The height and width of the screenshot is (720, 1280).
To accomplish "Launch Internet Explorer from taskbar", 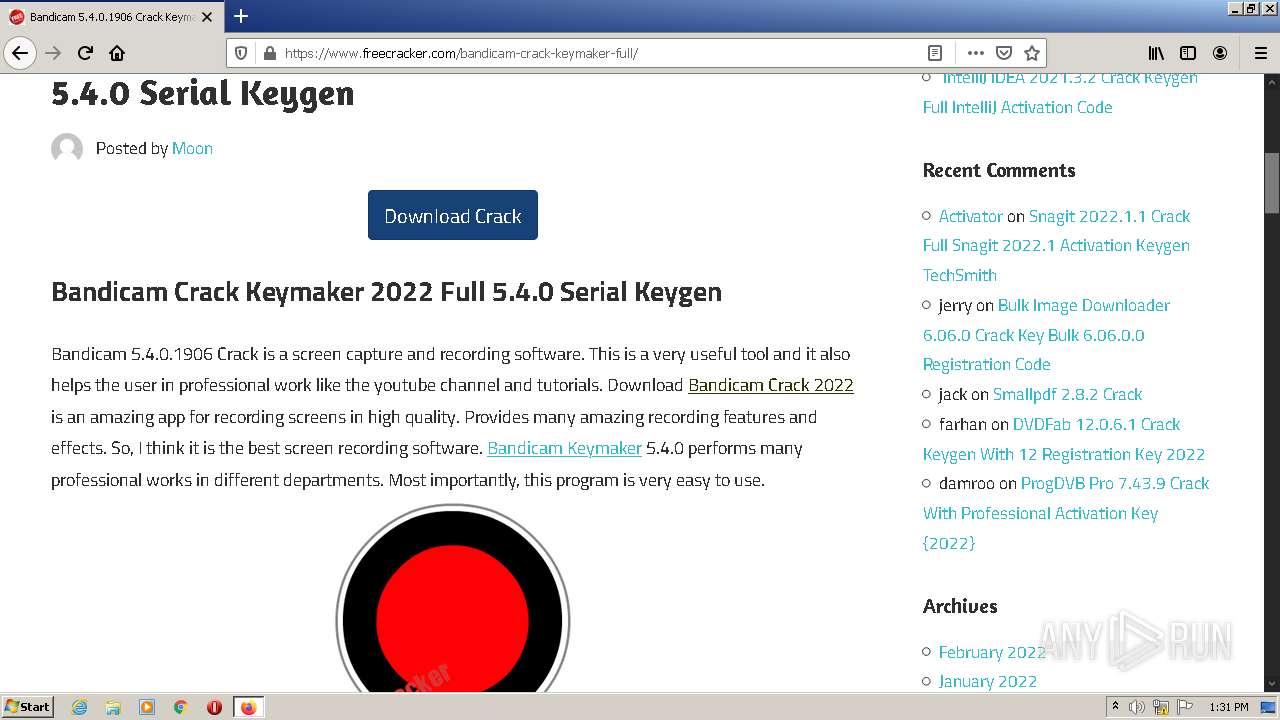I will [x=80, y=707].
